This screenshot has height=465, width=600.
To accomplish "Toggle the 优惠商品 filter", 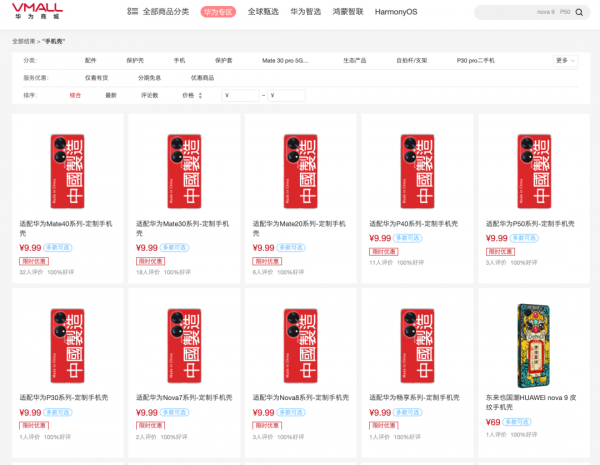I will click(x=202, y=78).
